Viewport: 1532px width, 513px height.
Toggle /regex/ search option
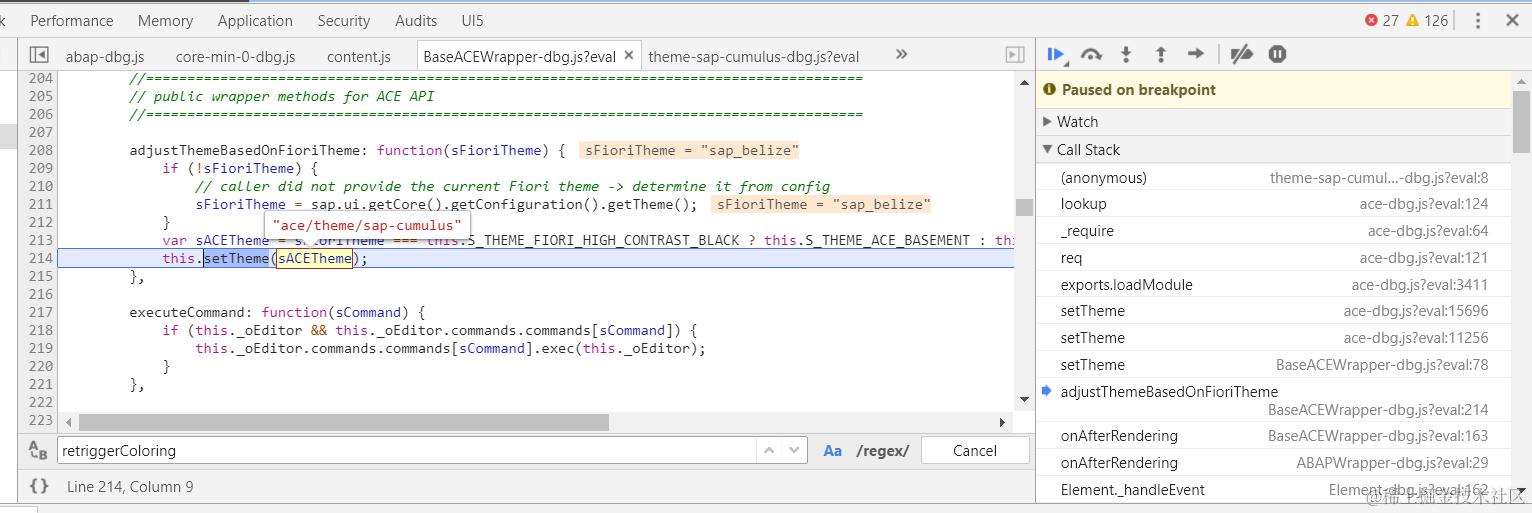pyautogui.click(x=883, y=451)
